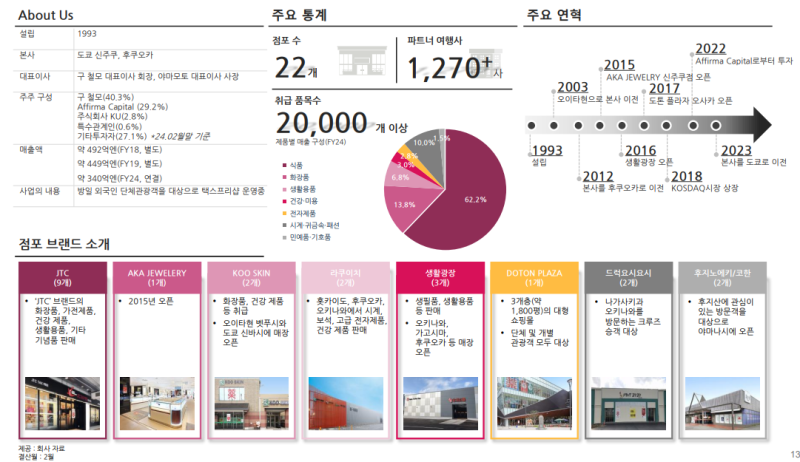Viewport: 800px width, 462px height.
Task: Click the 생활광장 brand header
Action: tap(439, 275)
